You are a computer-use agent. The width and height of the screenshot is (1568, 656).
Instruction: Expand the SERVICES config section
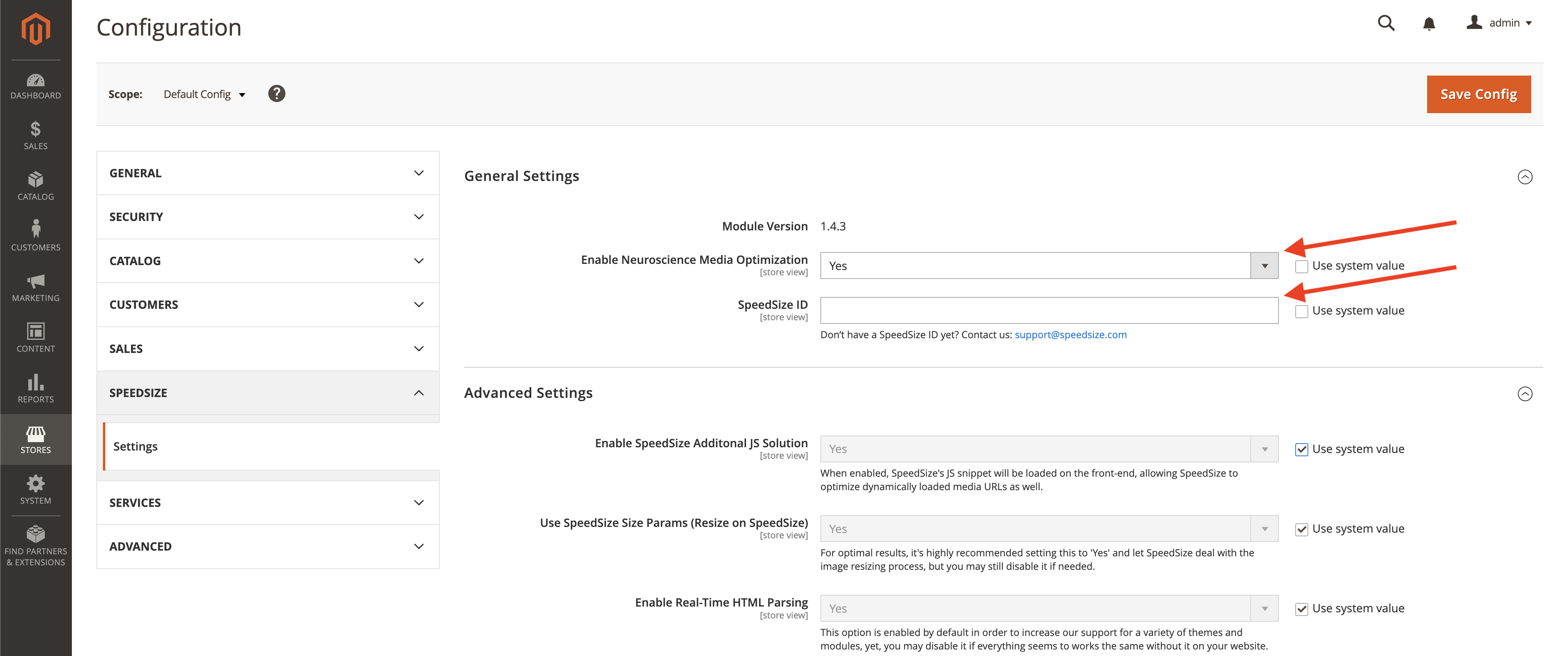268,502
